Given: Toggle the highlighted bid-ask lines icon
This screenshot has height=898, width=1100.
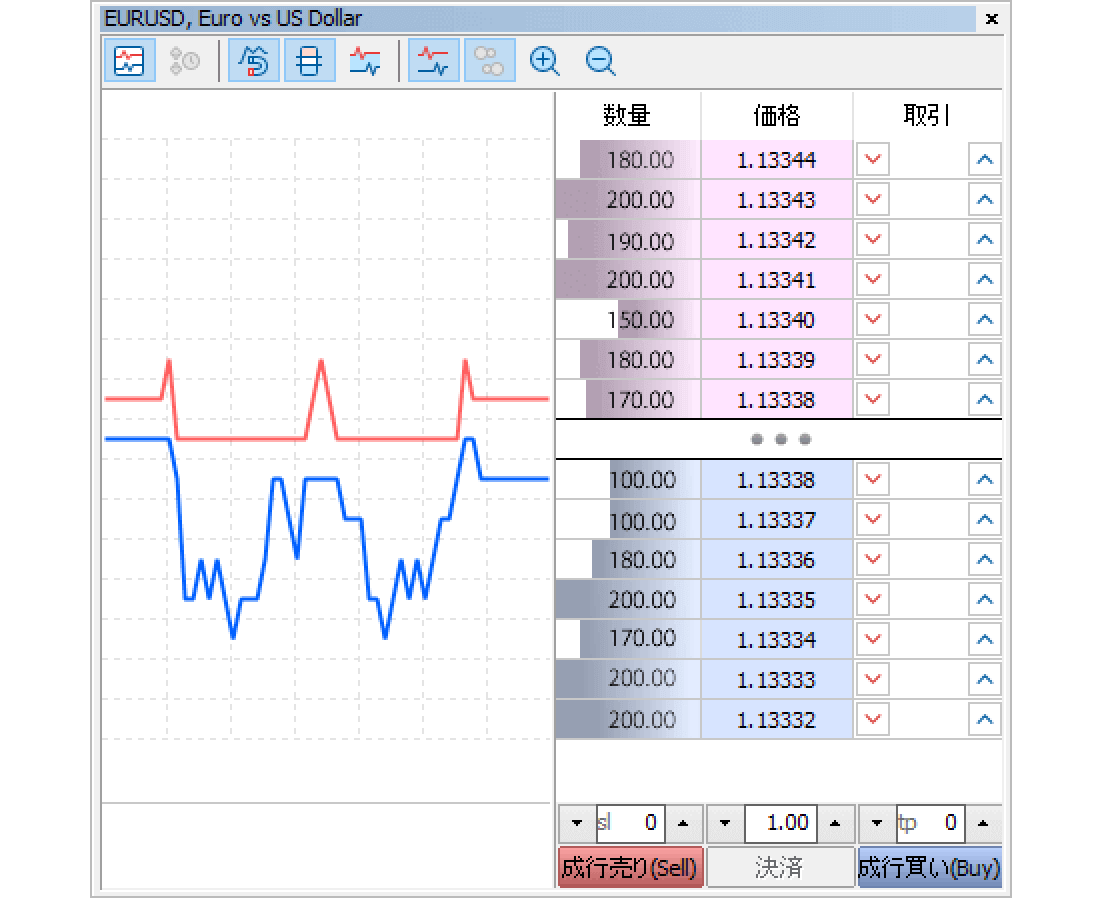Looking at the screenshot, I should tap(434, 61).
